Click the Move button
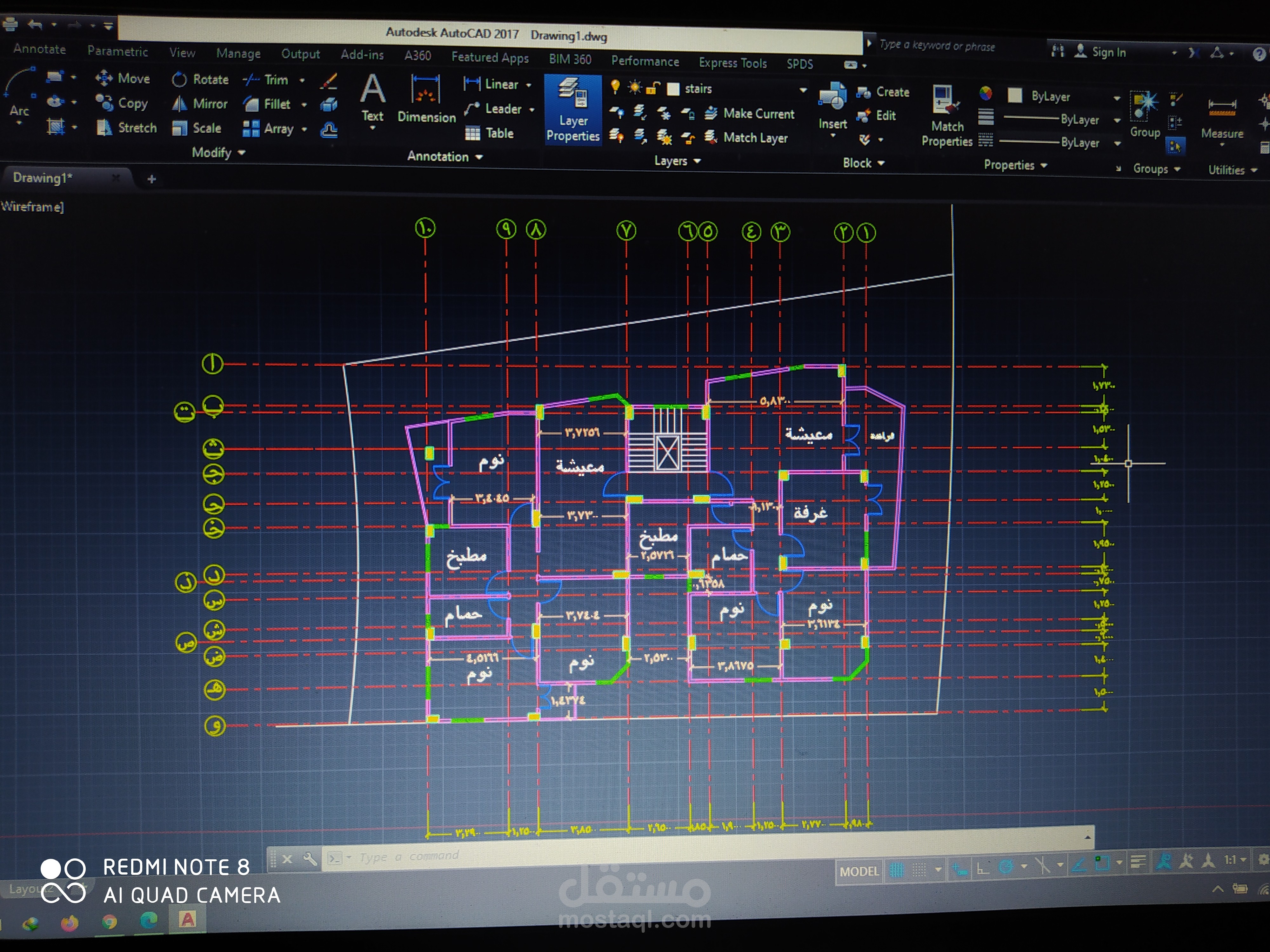The height and width of the screenshot is (952, 1270). point(122,78)
